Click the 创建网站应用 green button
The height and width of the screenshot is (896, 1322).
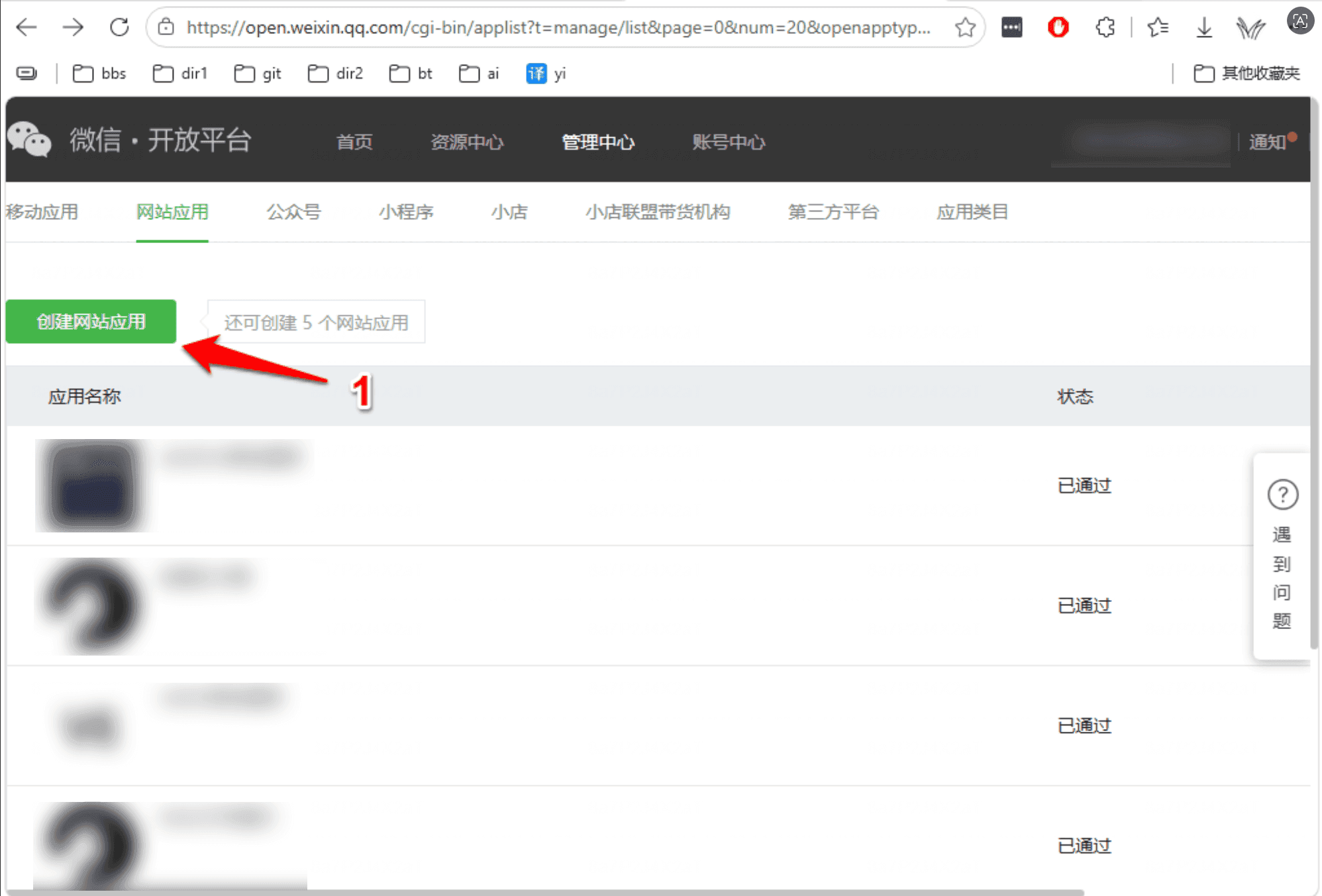[91, 322]
